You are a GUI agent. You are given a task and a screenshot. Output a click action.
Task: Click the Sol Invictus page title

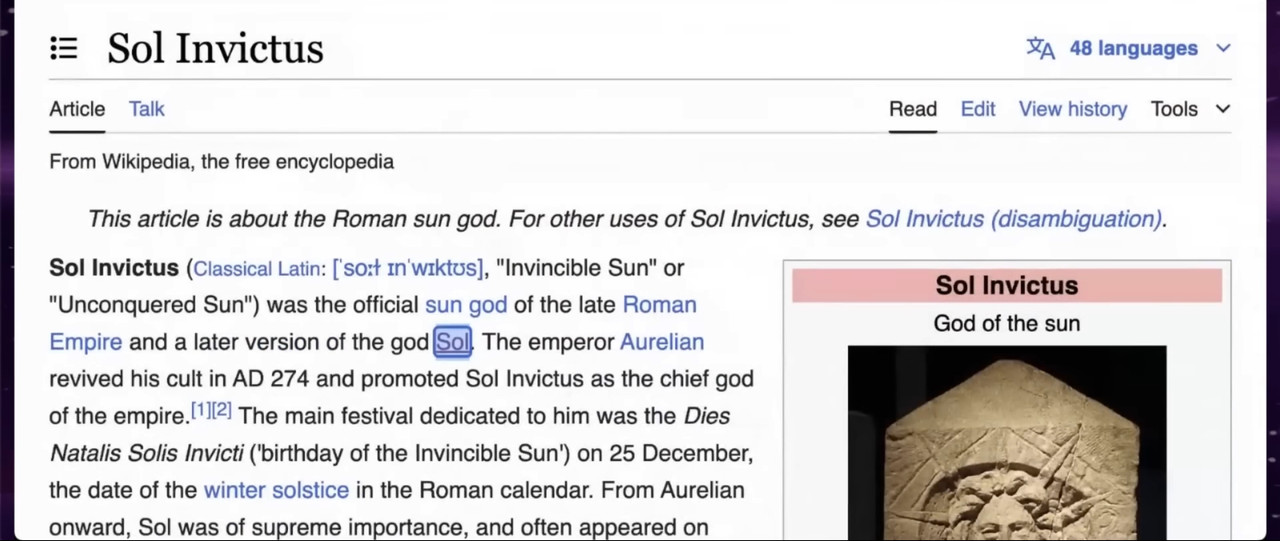pyautogui.click(x=215, y=48)
